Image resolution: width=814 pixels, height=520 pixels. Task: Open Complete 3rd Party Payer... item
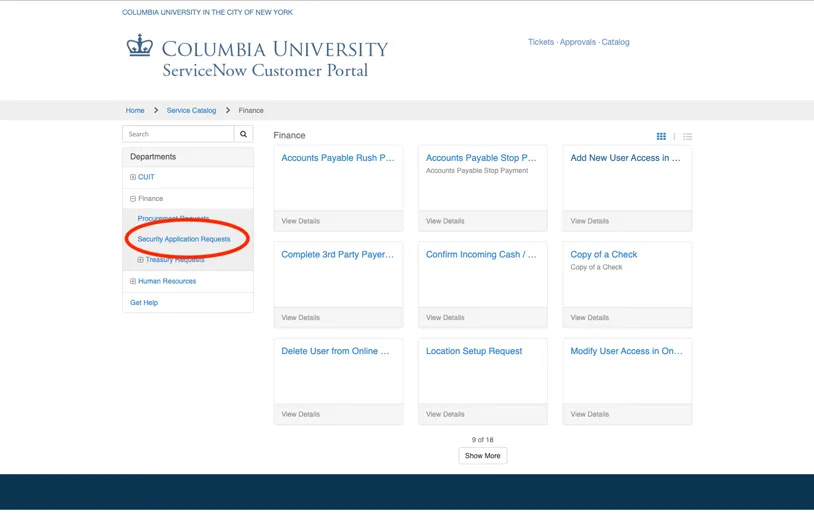(x=337, y=254)
